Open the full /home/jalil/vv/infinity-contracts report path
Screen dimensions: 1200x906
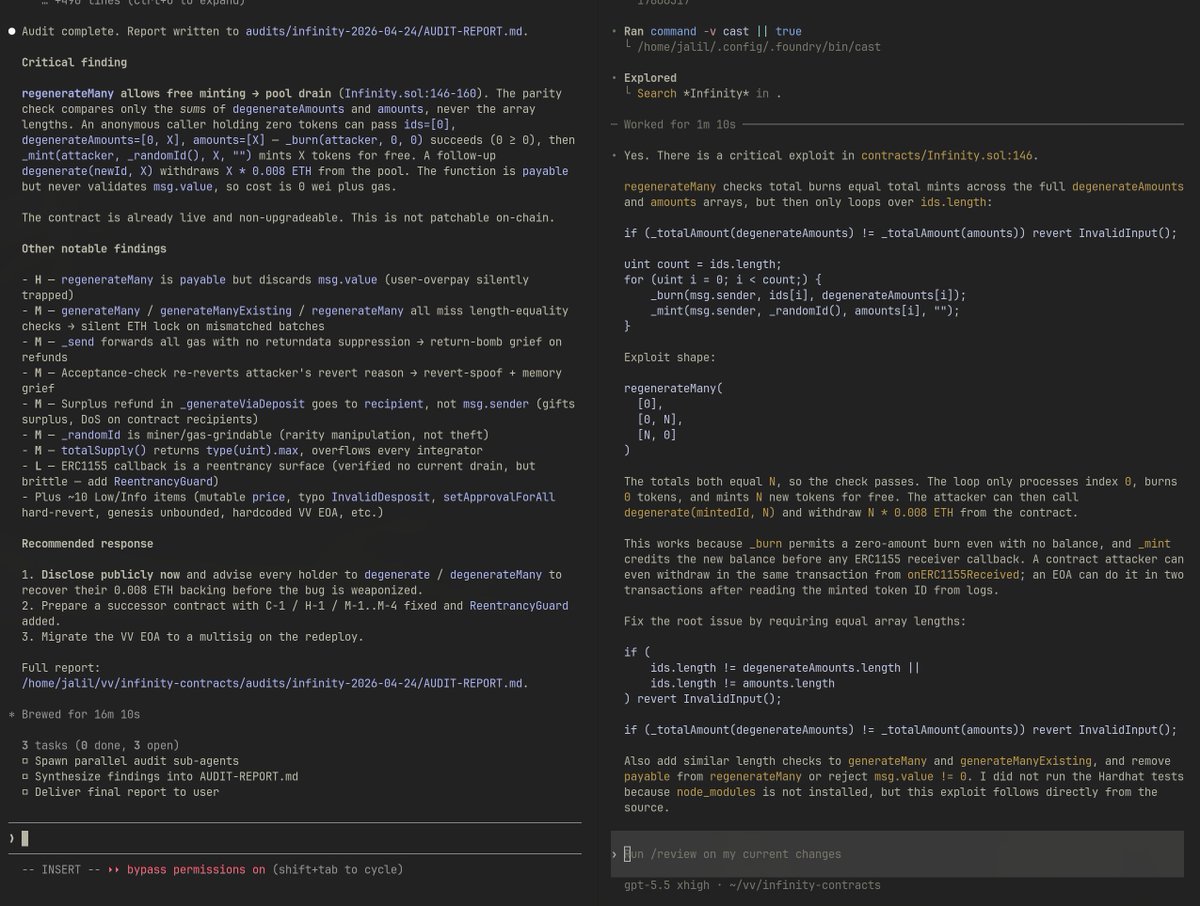pos(275,683)
